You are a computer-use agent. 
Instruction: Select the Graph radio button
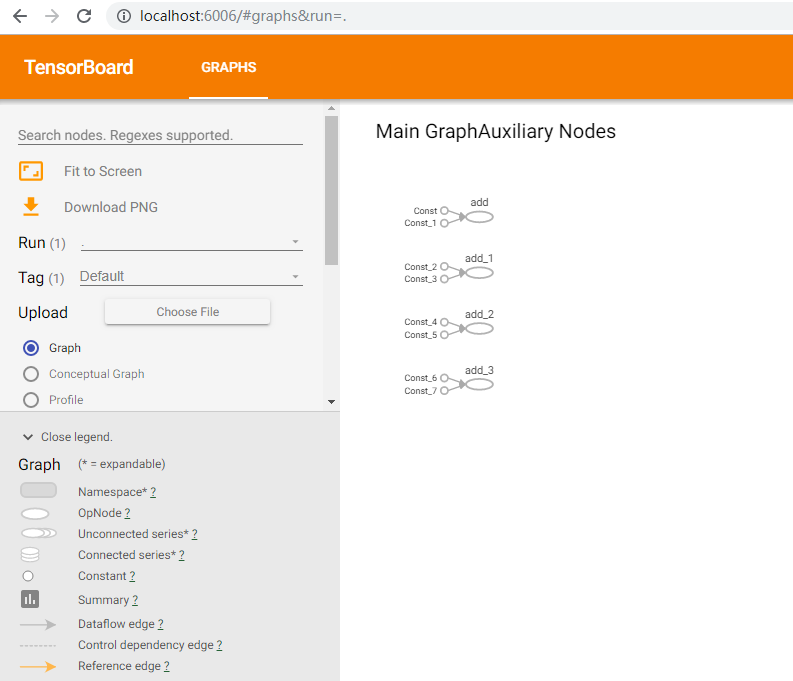(x=31, y=348)
